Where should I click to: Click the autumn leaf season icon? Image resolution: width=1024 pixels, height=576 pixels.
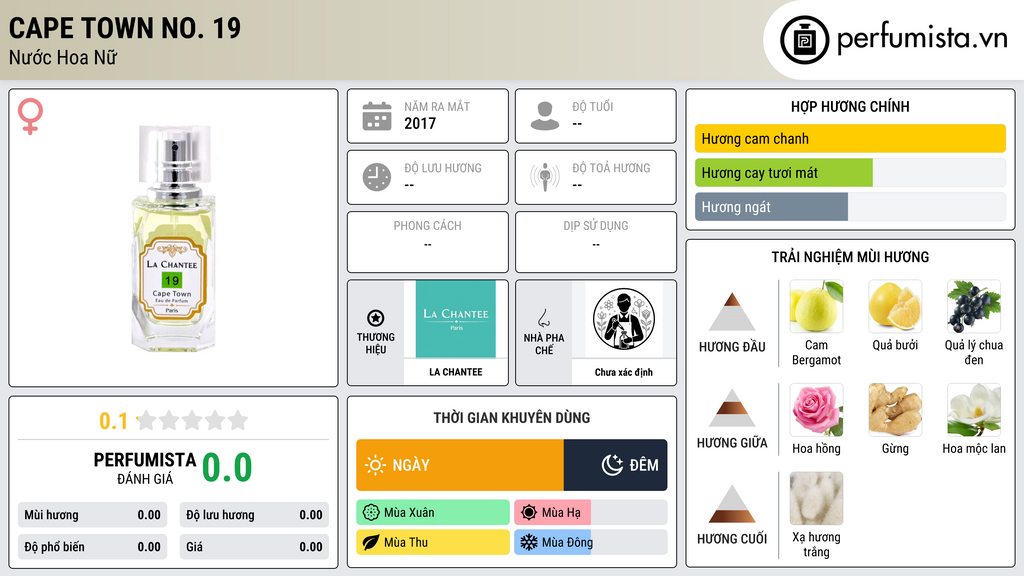tap(371, 542)
